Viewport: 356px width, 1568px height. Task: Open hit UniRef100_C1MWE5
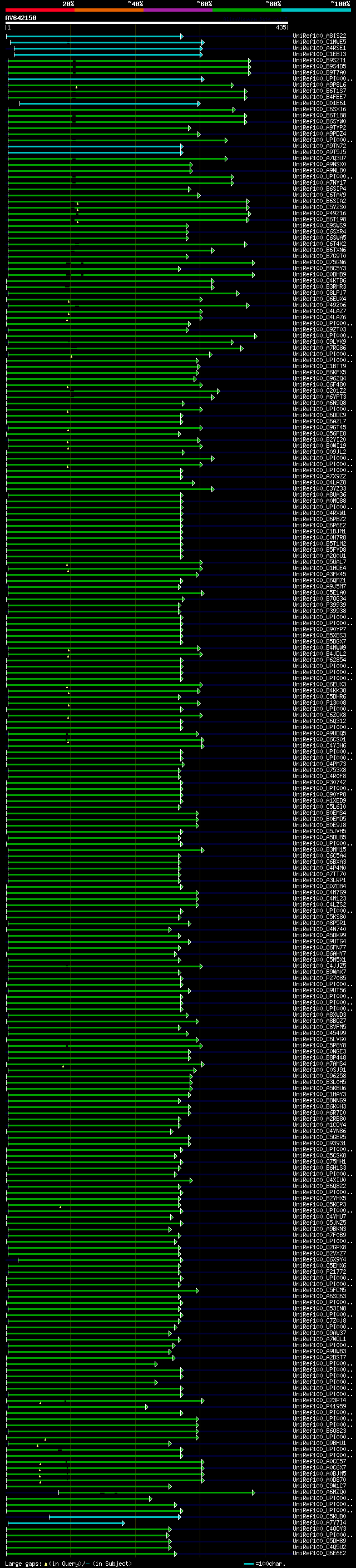point(319,42)
